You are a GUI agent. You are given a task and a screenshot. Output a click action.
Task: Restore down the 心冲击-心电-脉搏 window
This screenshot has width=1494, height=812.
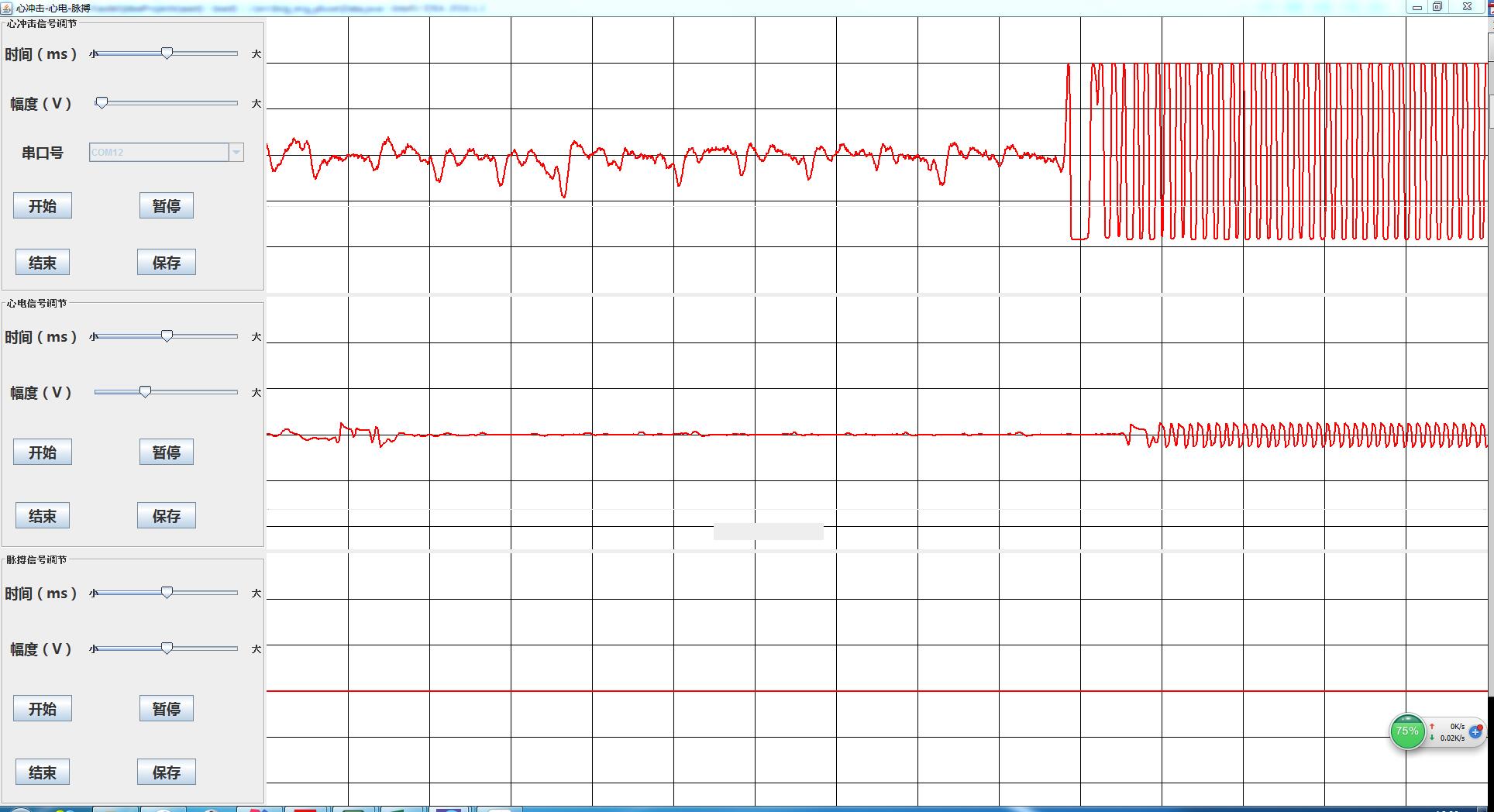point(1437,7)
